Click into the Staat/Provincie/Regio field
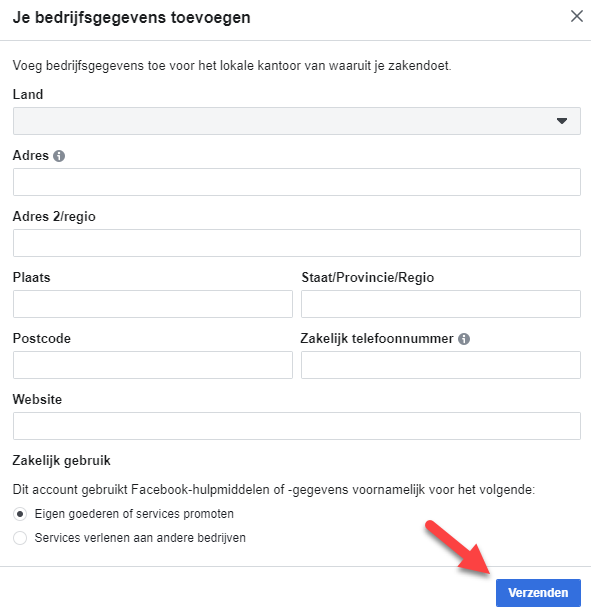Screen dimensions: 591x612 pos(441,304)
